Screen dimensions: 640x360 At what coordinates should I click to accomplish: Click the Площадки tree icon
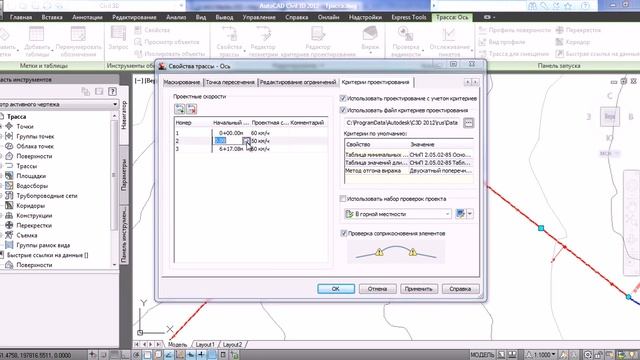[x=9, y=176]
